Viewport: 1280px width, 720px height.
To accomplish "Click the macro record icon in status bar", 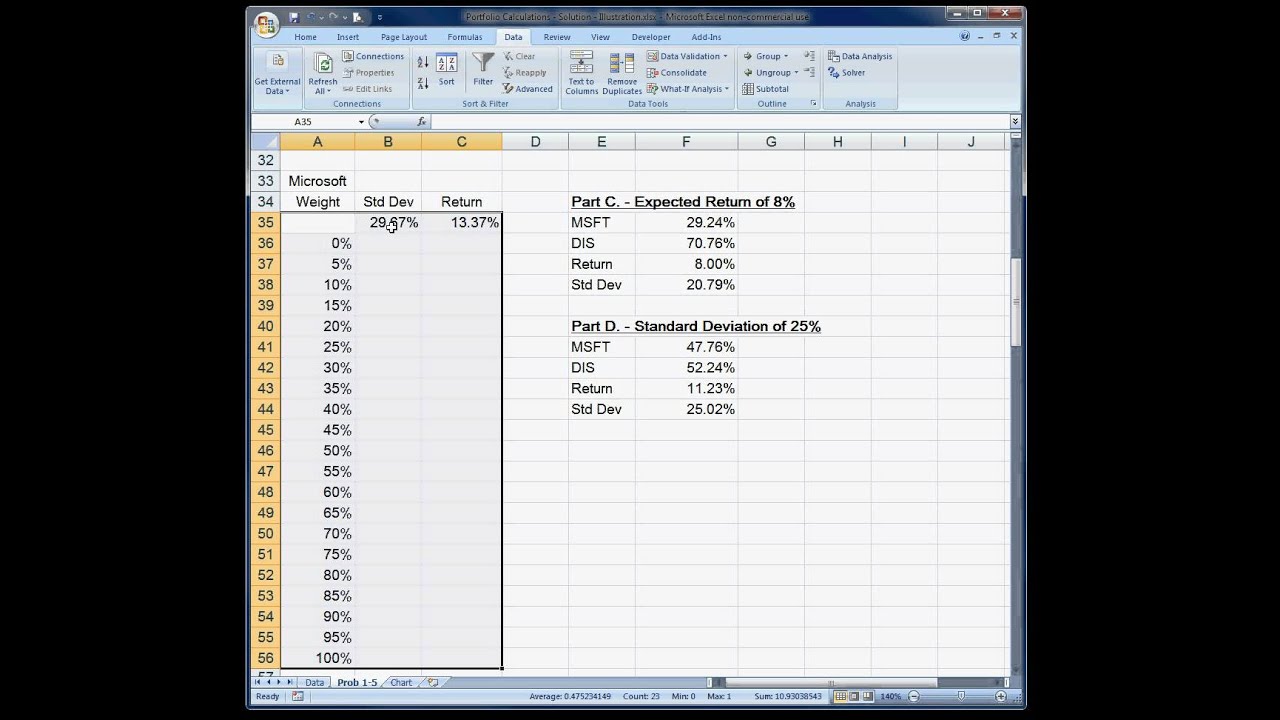I will point(298,696).
